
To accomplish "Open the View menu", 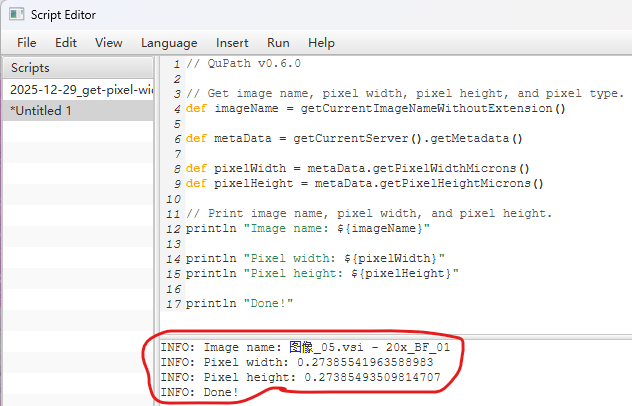I will 109,43.
